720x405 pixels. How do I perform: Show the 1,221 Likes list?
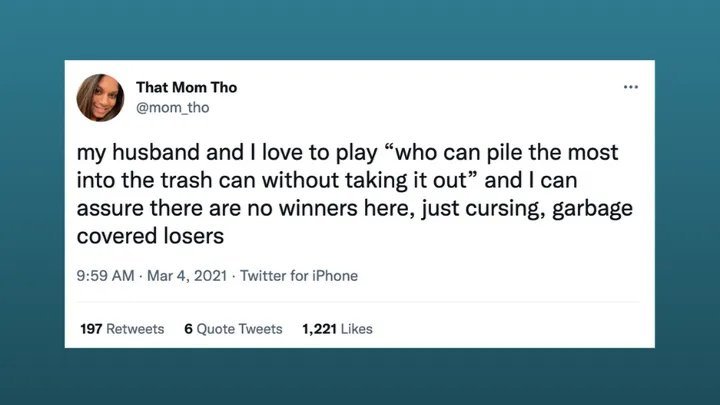click(337, 328)
